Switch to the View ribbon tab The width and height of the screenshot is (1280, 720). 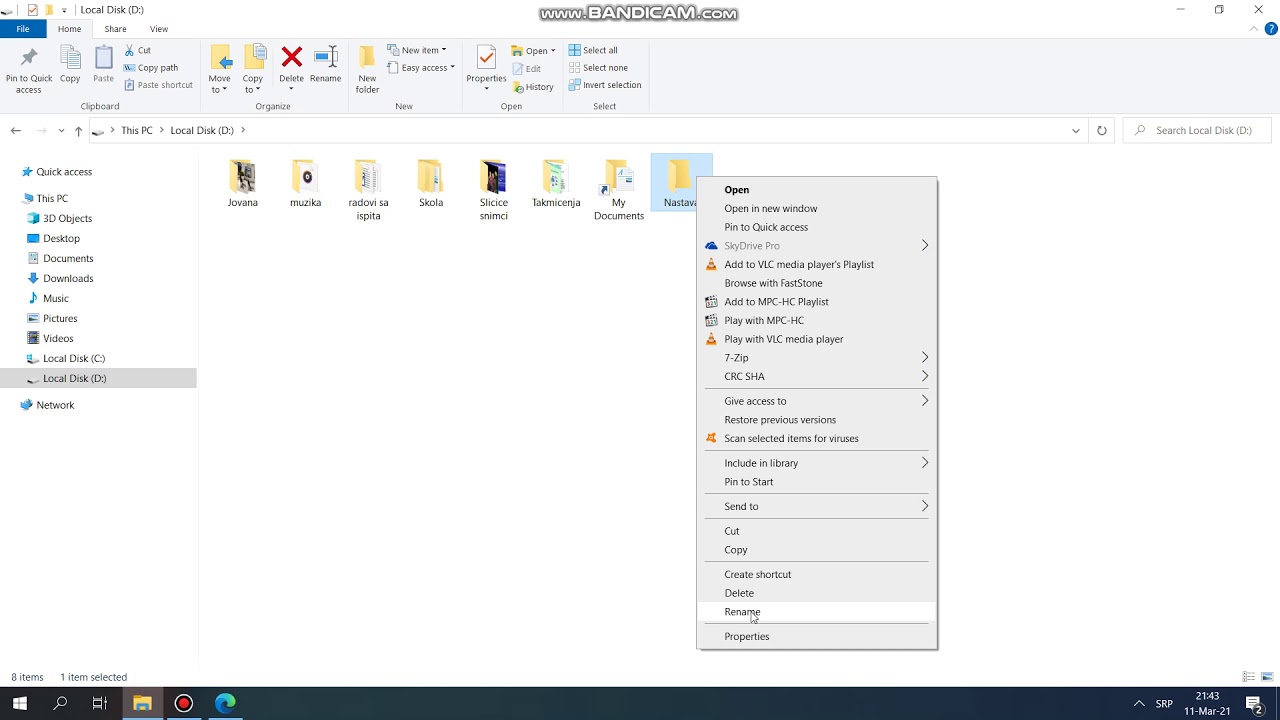click(159, 29)
